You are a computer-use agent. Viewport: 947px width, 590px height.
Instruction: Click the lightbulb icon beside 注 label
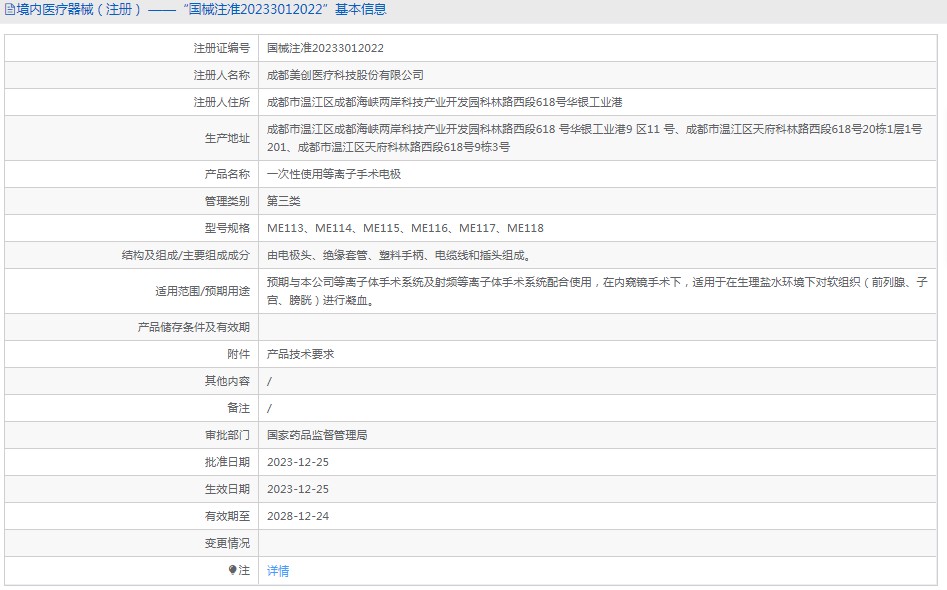point(233,570)
